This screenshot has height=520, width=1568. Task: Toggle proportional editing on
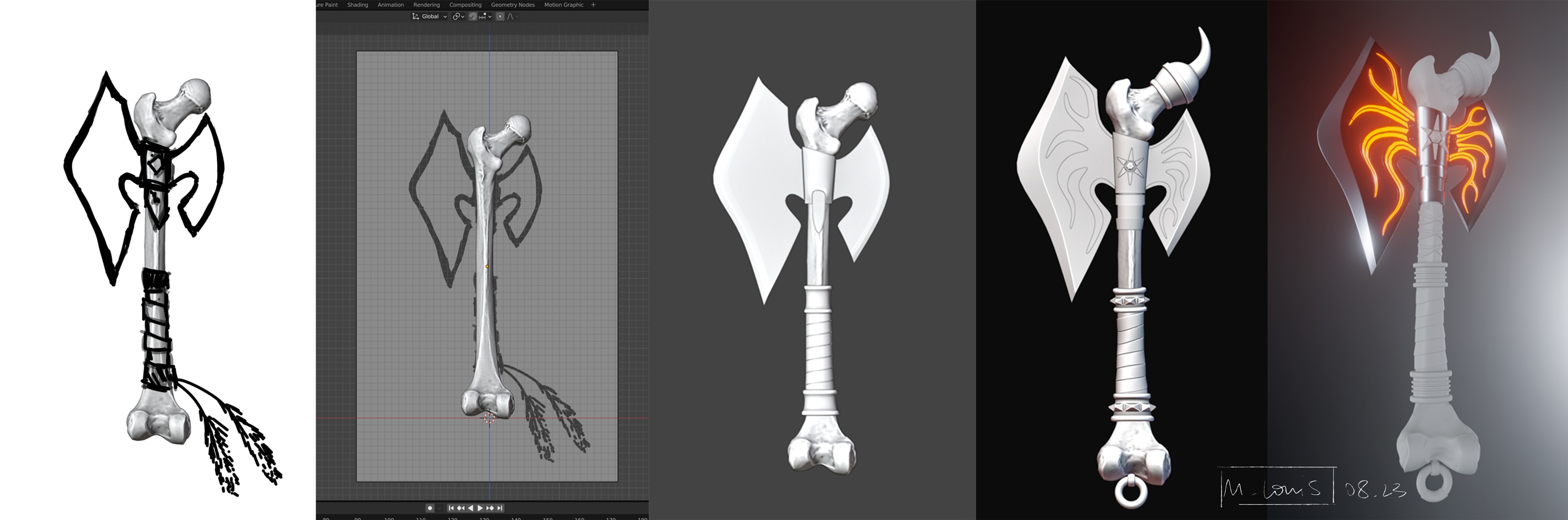coord(500,16)
